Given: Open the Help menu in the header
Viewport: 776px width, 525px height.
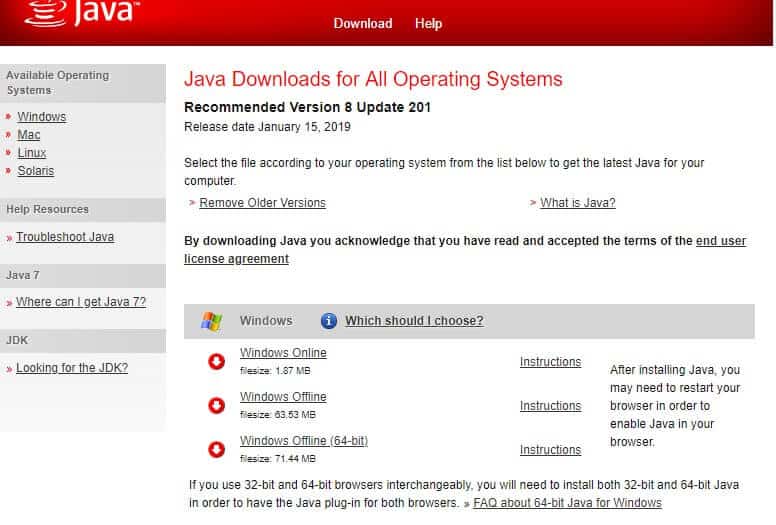Looking at the screenshot, I should click(429, 23).
